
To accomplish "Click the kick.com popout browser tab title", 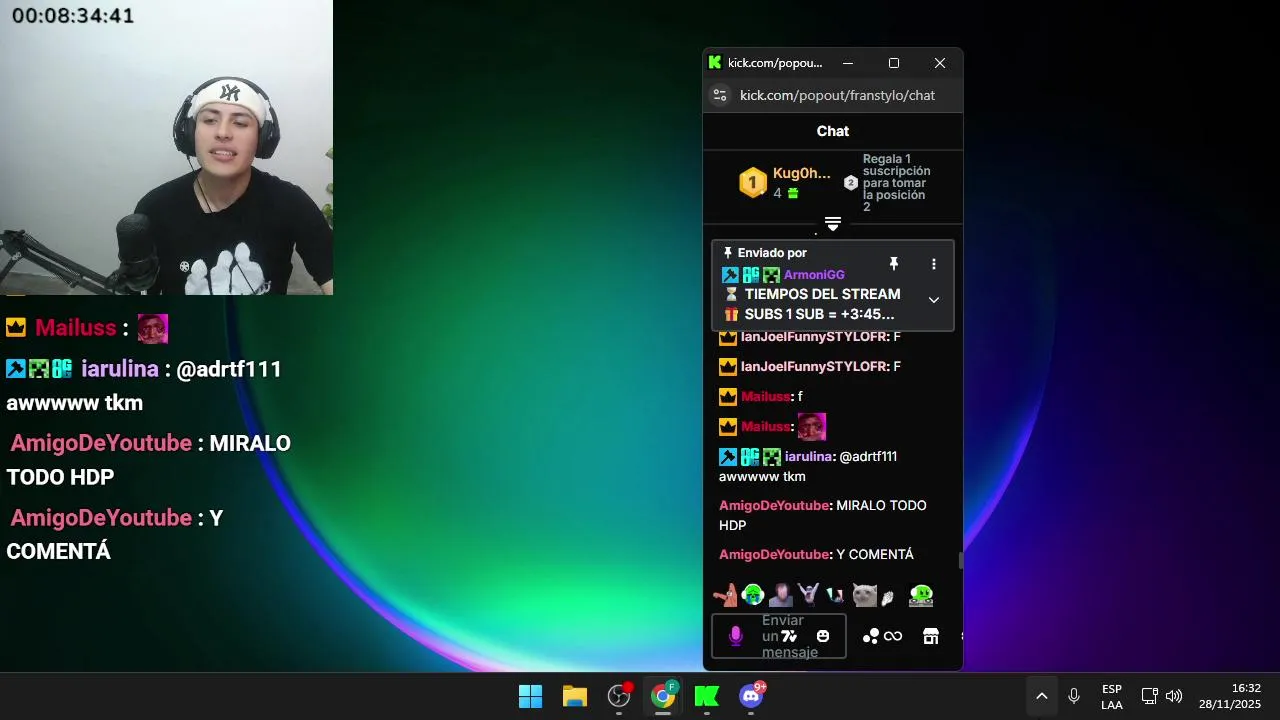I will click(775, 63).
